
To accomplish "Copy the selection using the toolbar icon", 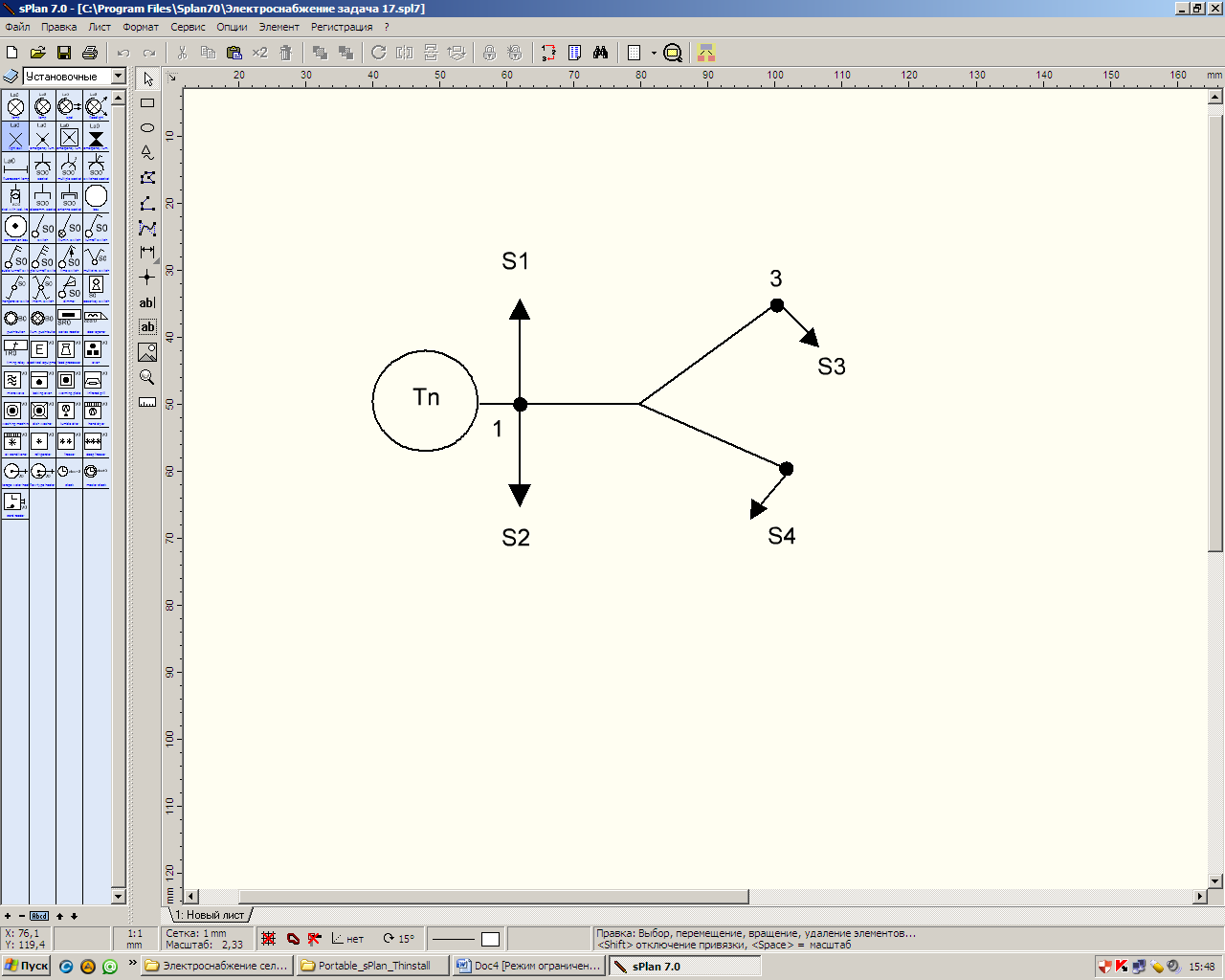I will (x=208, y=53).
